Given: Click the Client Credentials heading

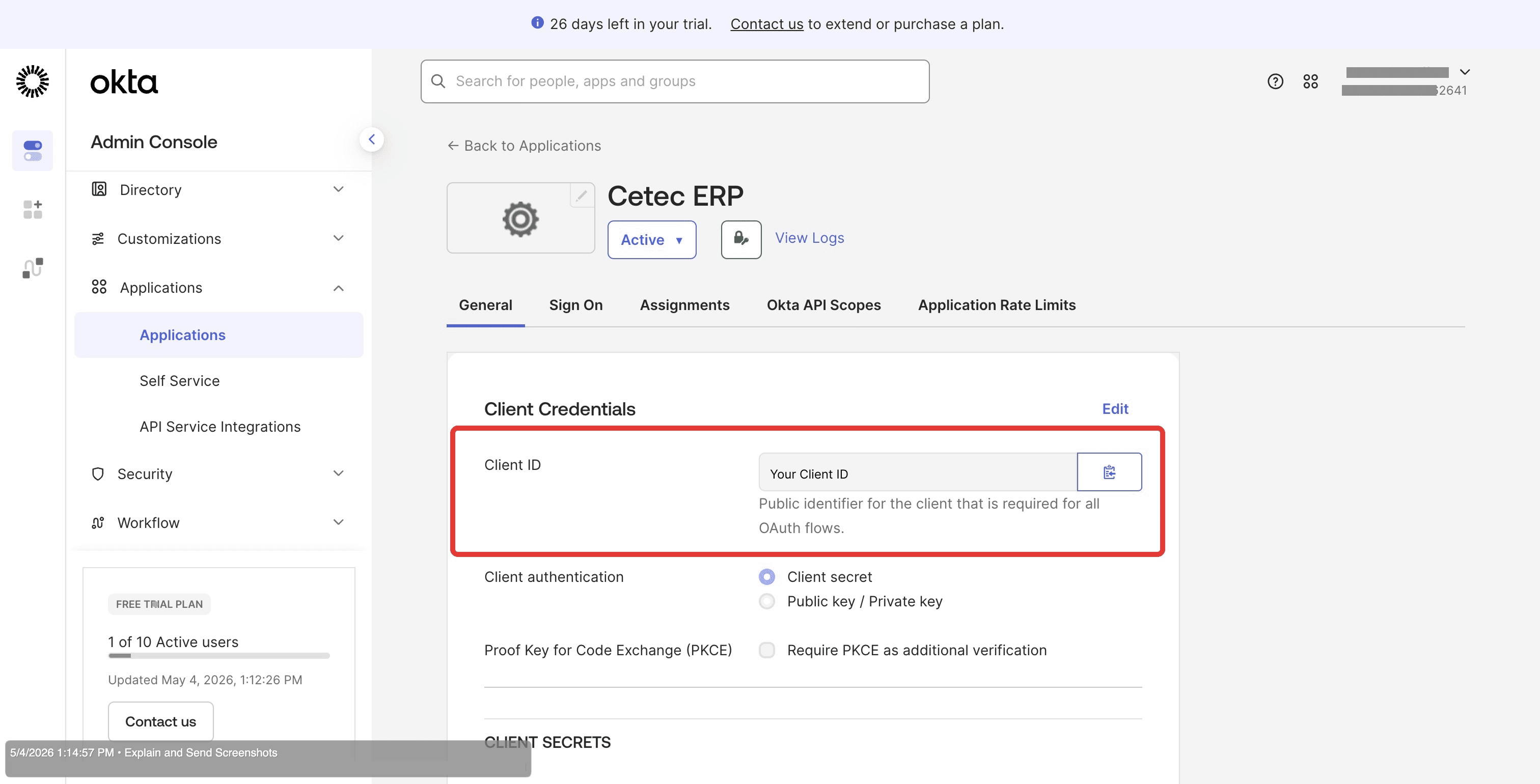Looking at the screenshot, I should 560,409.
